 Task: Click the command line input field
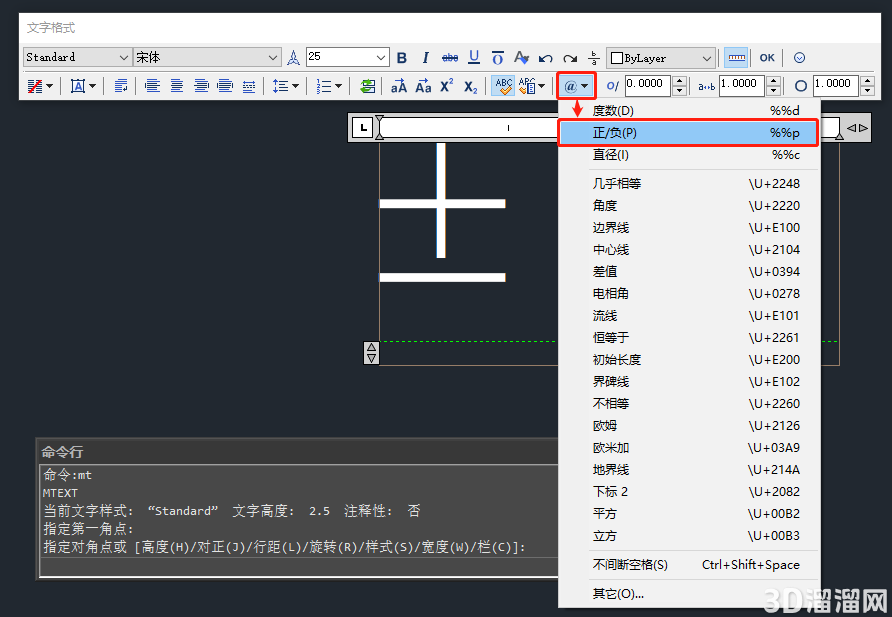[x=299, y=567]
